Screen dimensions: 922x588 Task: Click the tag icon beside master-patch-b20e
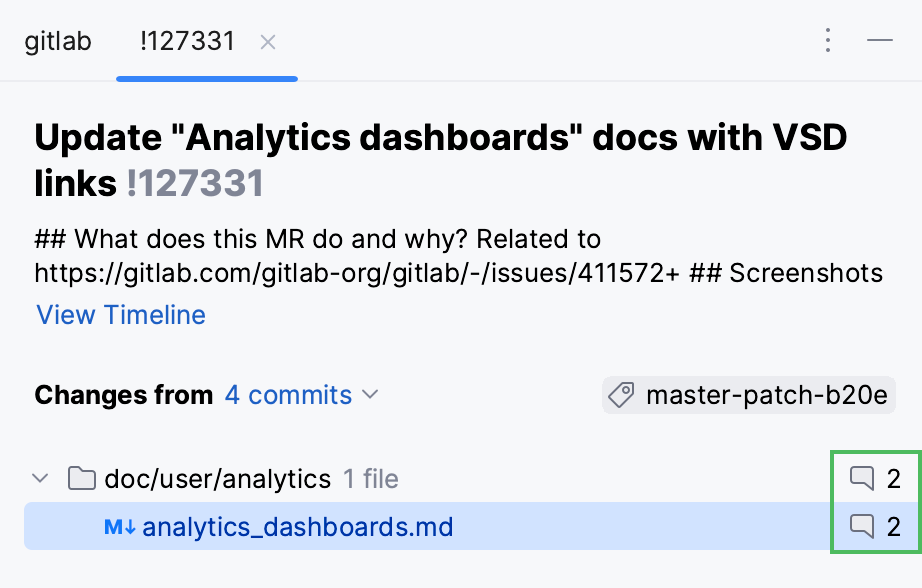(620, 395)
